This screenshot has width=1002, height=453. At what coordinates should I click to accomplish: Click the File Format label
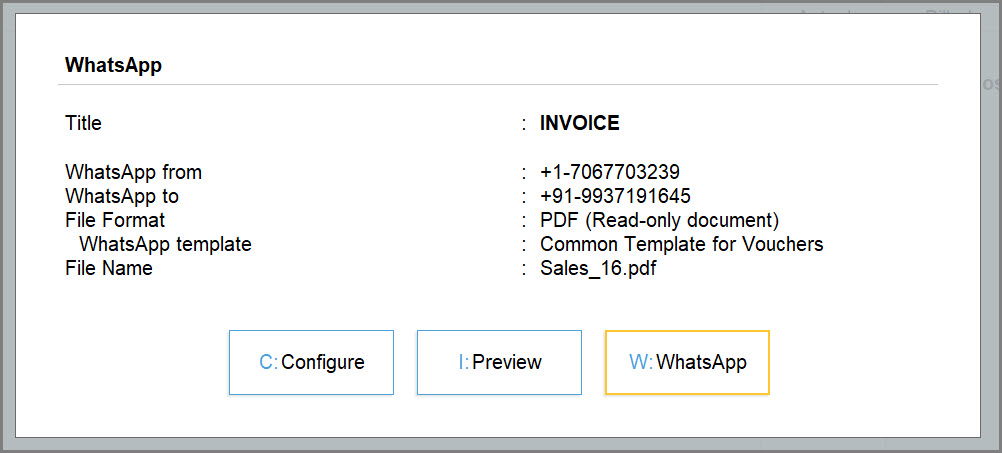(115, 220)
